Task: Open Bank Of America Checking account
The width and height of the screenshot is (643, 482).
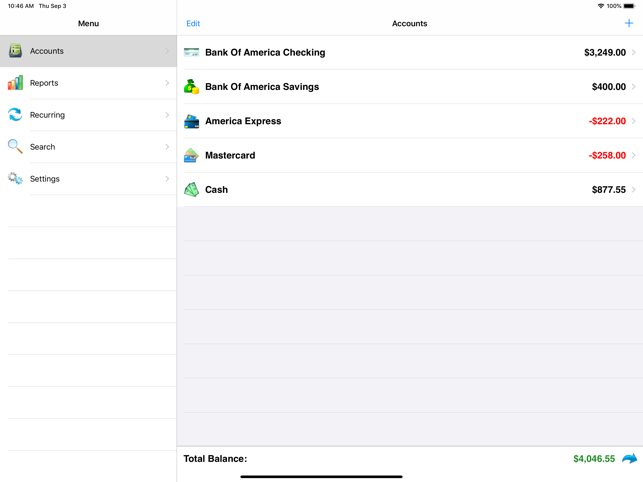Action: (410, 53)
